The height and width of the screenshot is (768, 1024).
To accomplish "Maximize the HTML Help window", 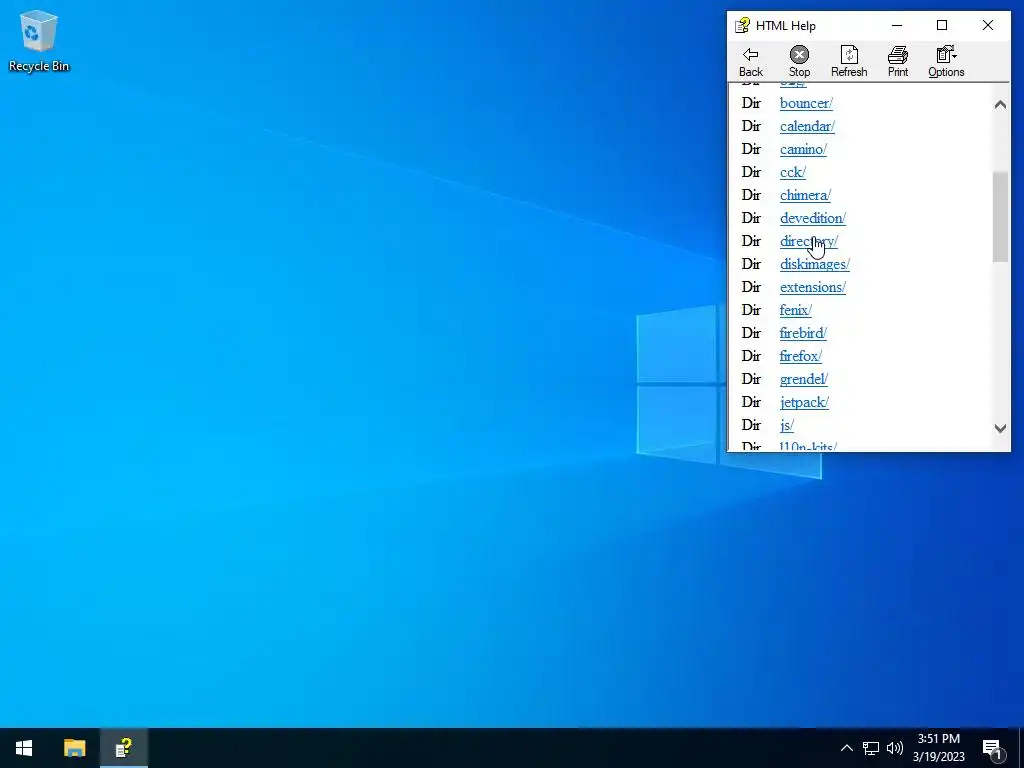I will (x=942, y=25).
